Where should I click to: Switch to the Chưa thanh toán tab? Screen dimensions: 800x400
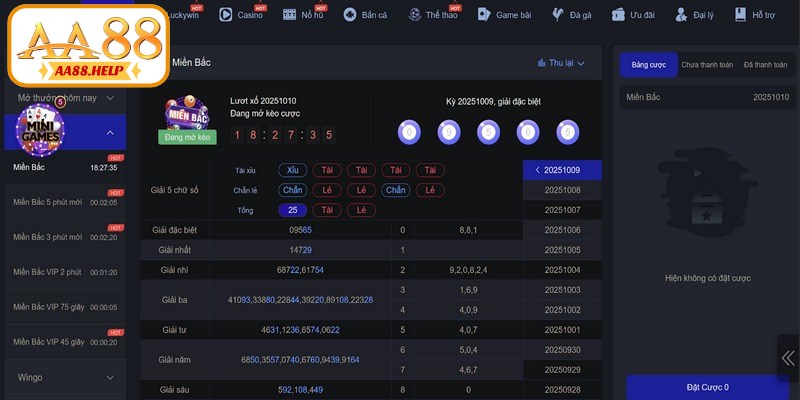(707, 65)
